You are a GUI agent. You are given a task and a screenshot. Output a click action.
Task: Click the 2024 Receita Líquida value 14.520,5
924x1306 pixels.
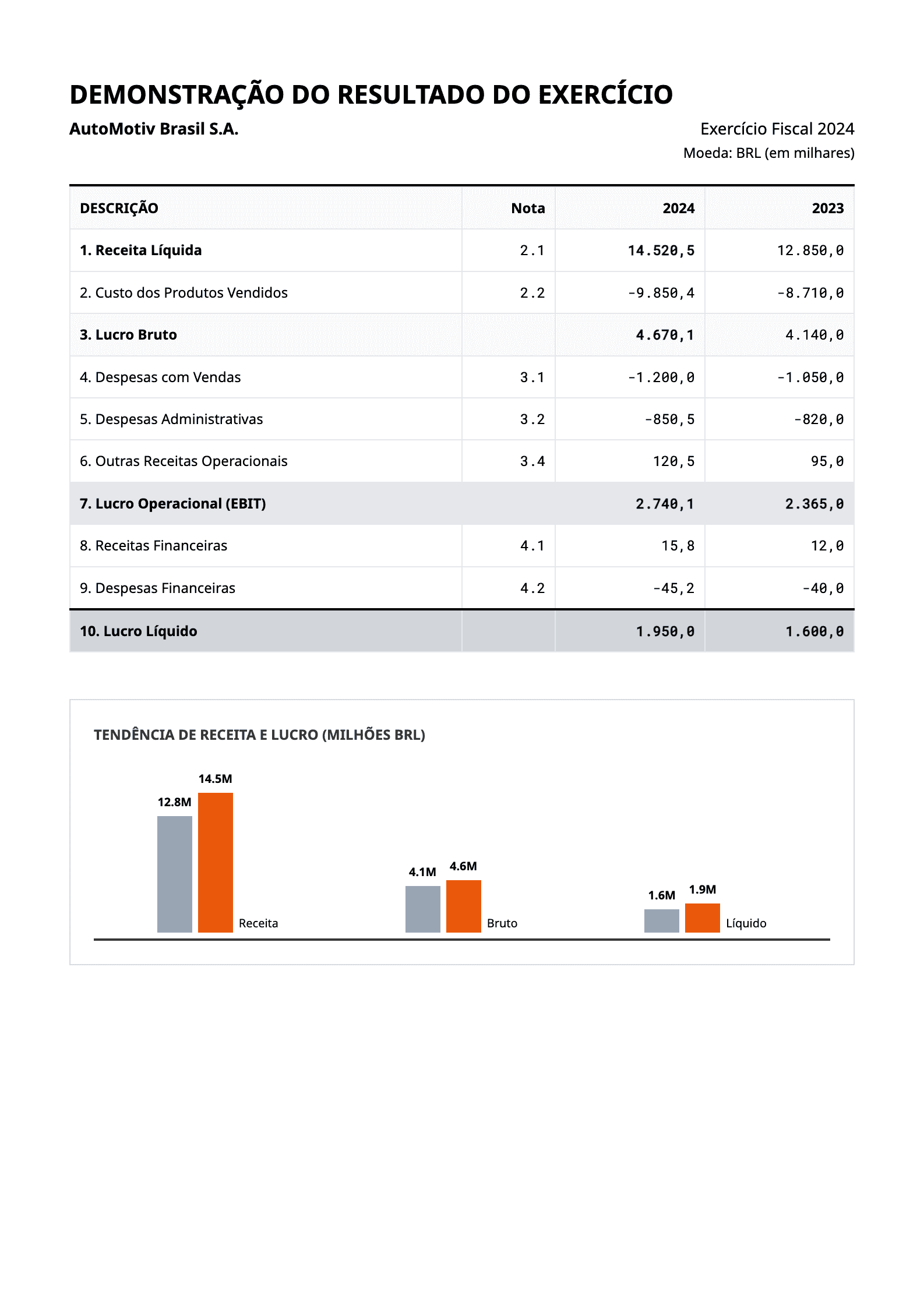pyautogui.click(x=661, y=250)
